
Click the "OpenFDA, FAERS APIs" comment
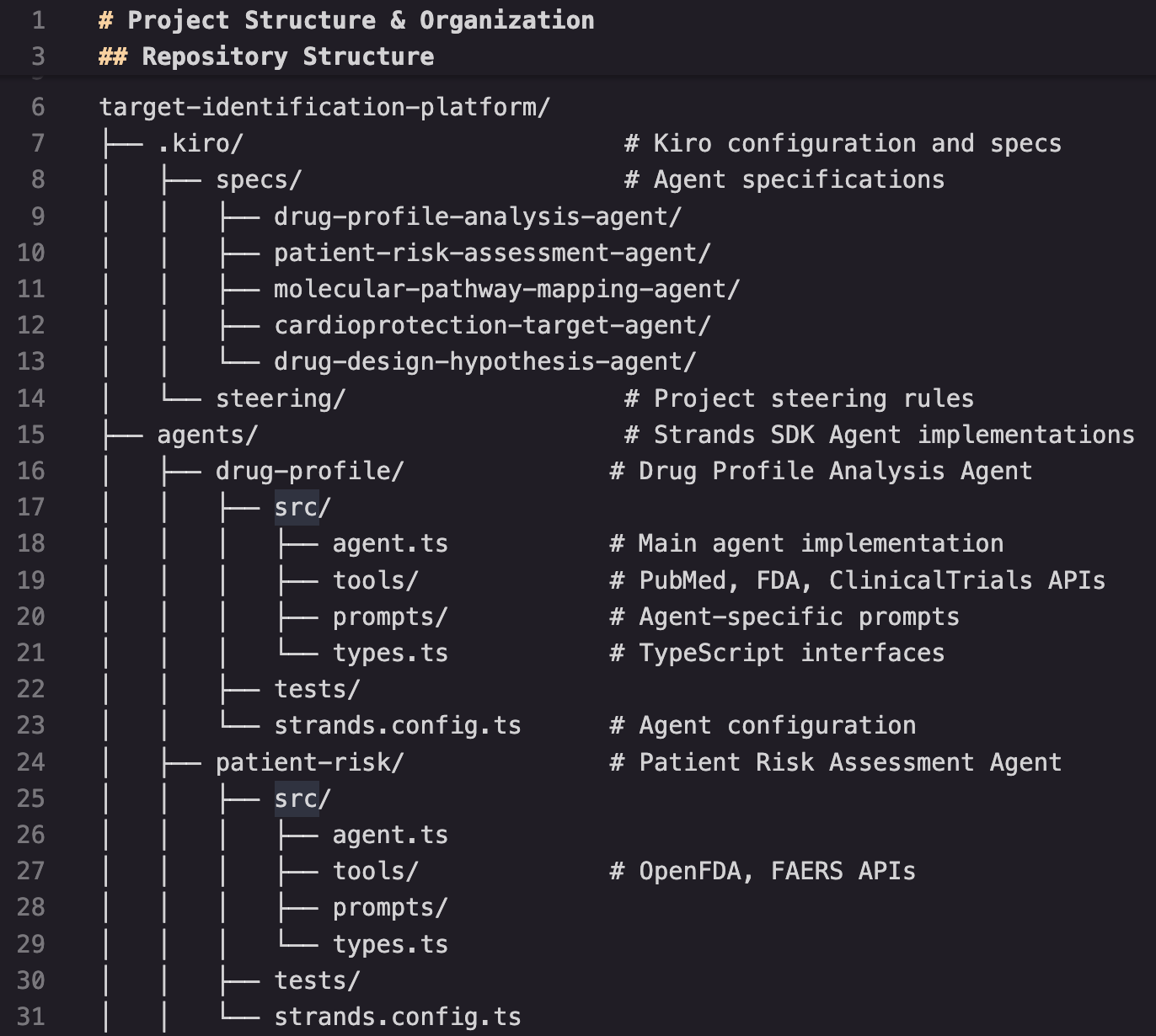(x=776, y=871)
